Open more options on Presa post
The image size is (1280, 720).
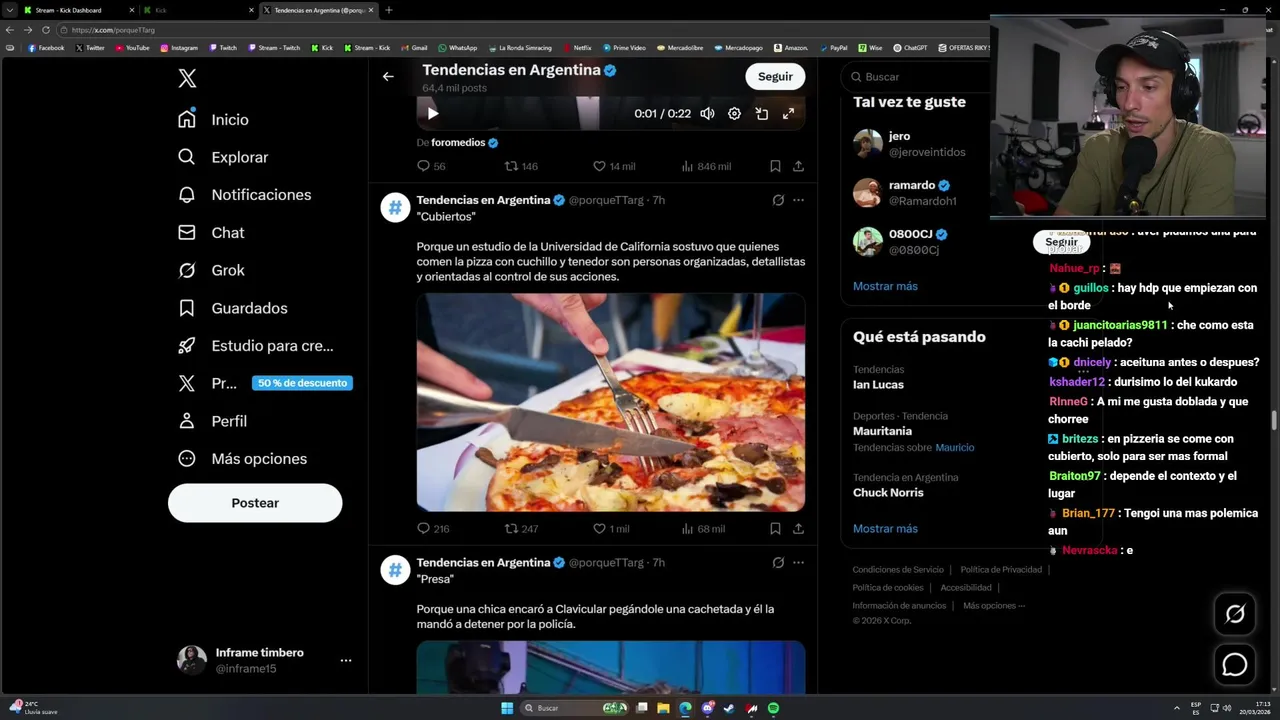(798, 563)
